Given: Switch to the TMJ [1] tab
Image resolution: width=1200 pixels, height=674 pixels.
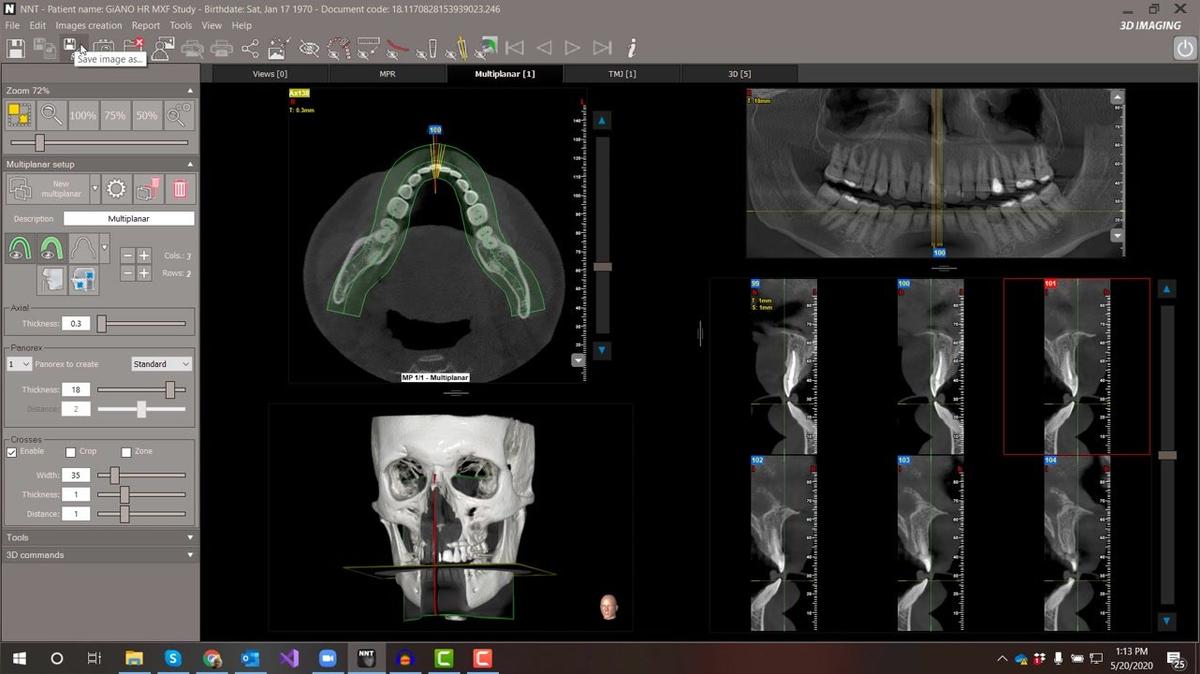Looking at the screenshot, I should click(622, 74).
